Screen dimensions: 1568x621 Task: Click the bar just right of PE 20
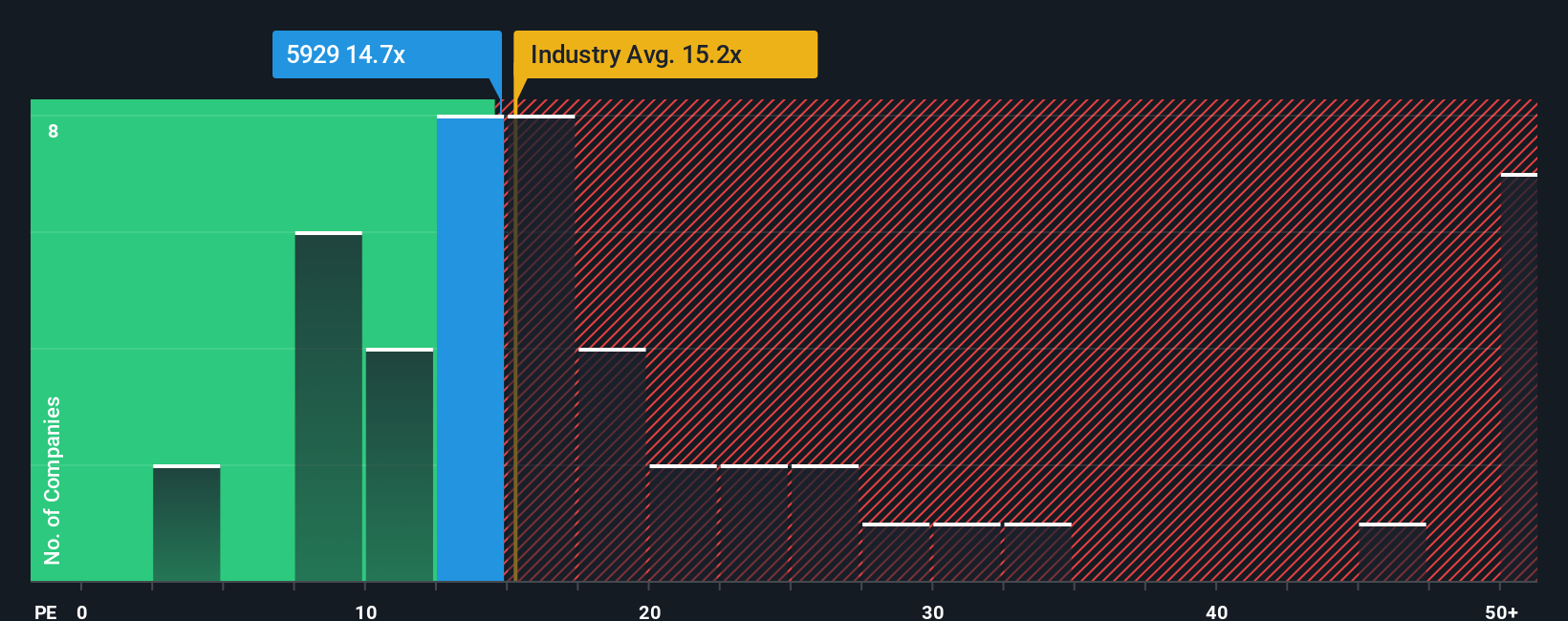pos(683,523)
